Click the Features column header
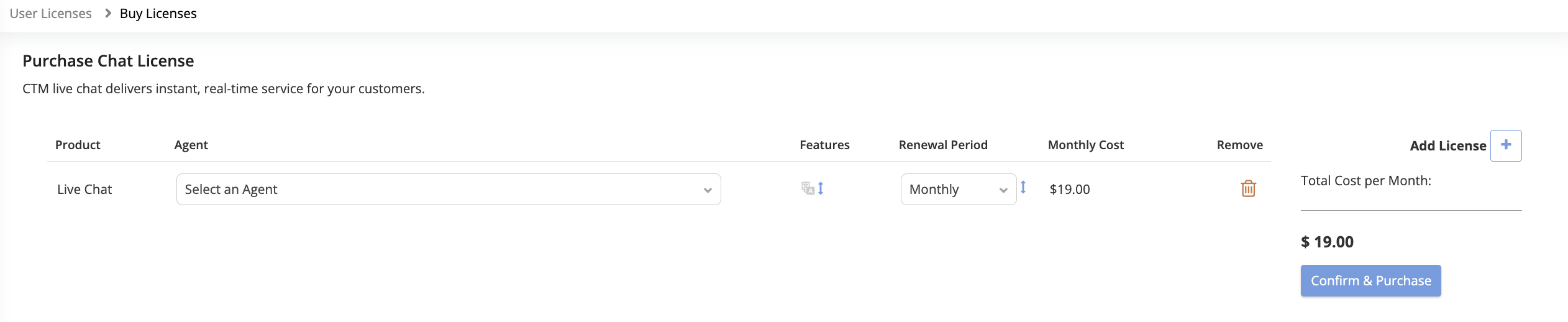Viewport: 1568px width, 322px height. coord(824,145)
